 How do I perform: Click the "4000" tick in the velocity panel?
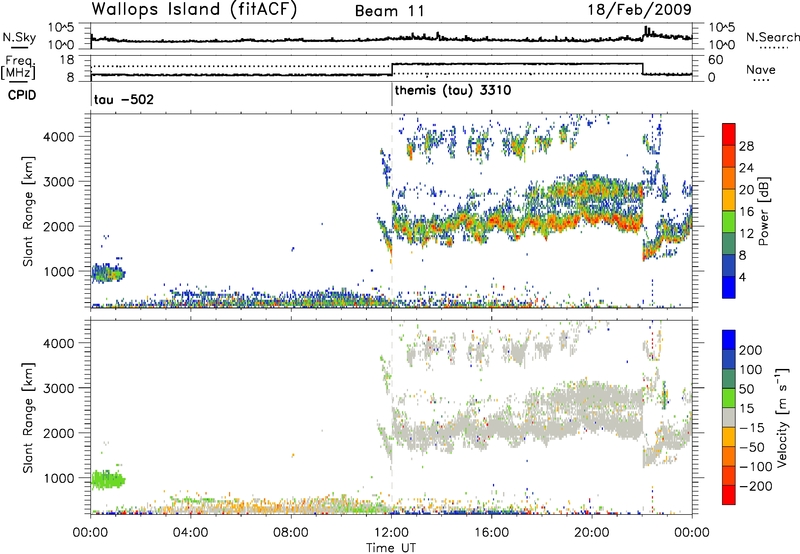(x=58, y=343)
